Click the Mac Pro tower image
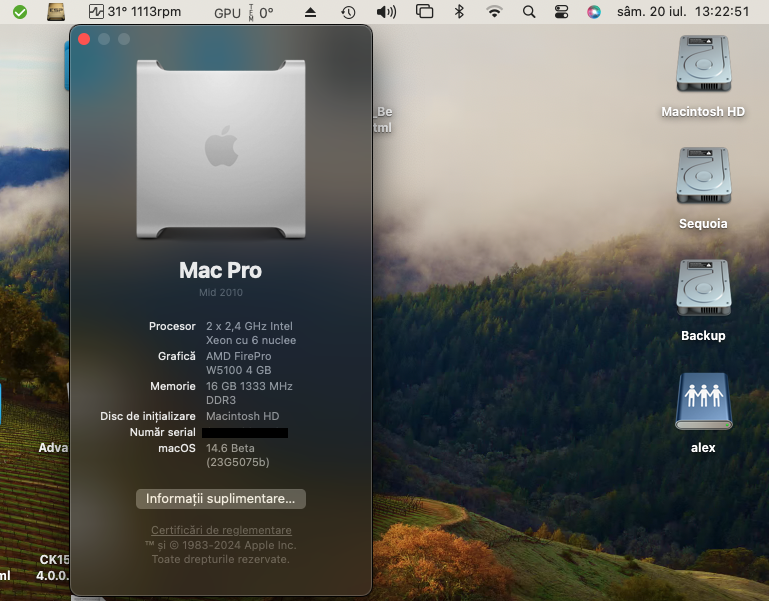This screenshot has height=601, width=769. click(221, 149)
